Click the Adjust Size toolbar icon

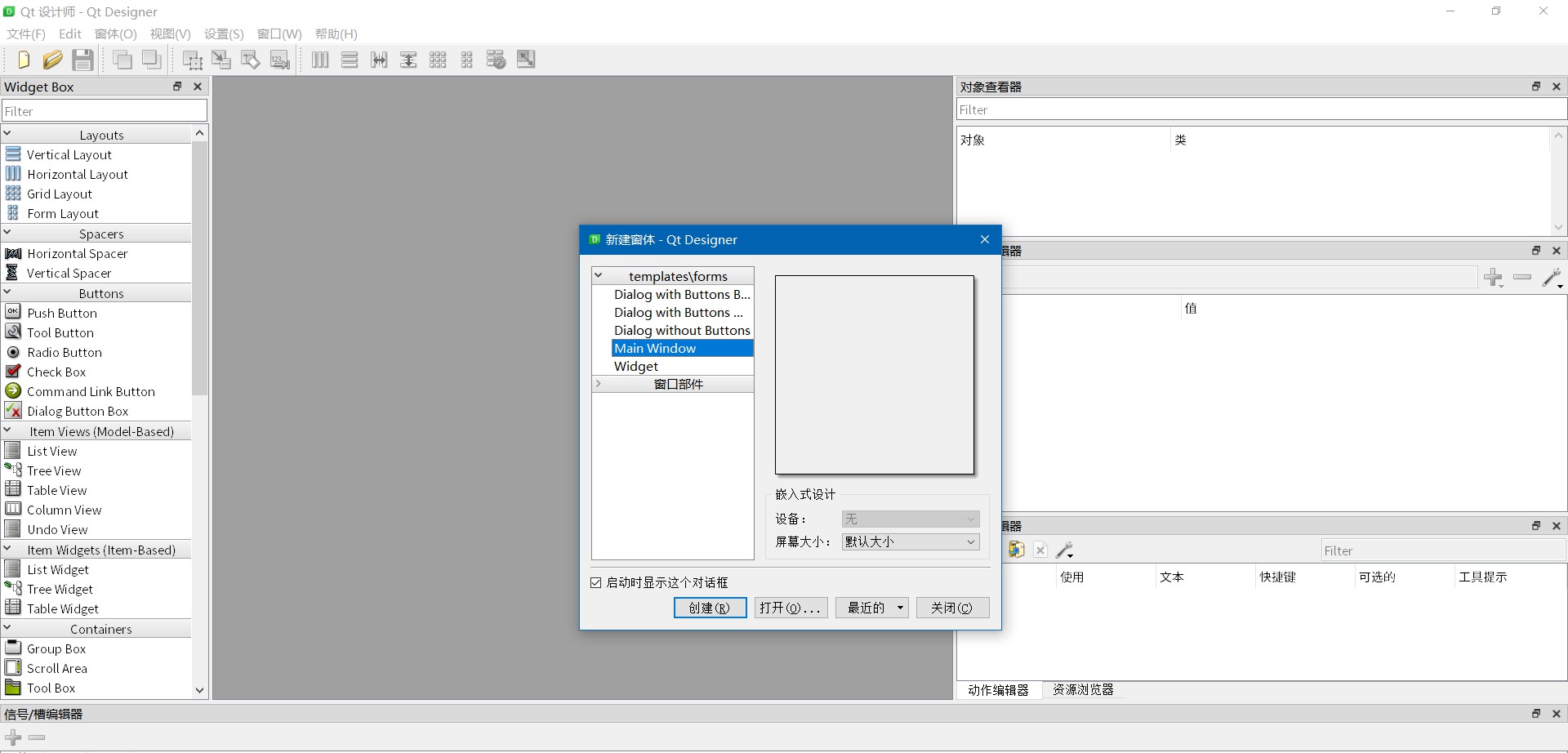[526, 60]
